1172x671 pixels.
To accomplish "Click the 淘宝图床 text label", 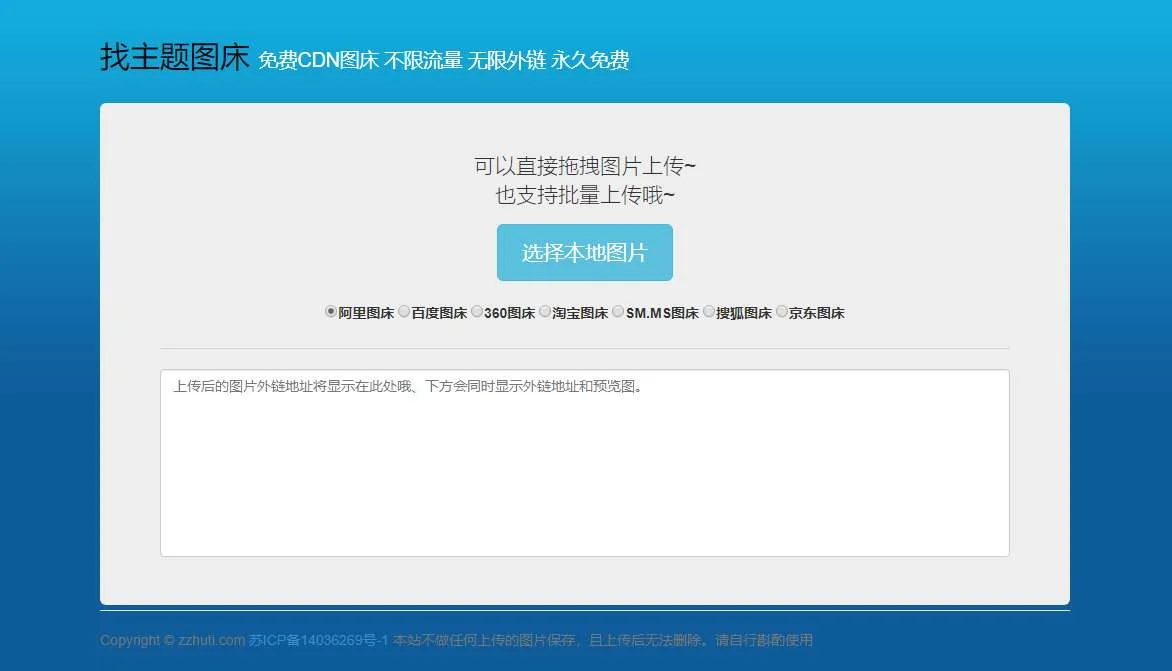I will pos(580,313).
